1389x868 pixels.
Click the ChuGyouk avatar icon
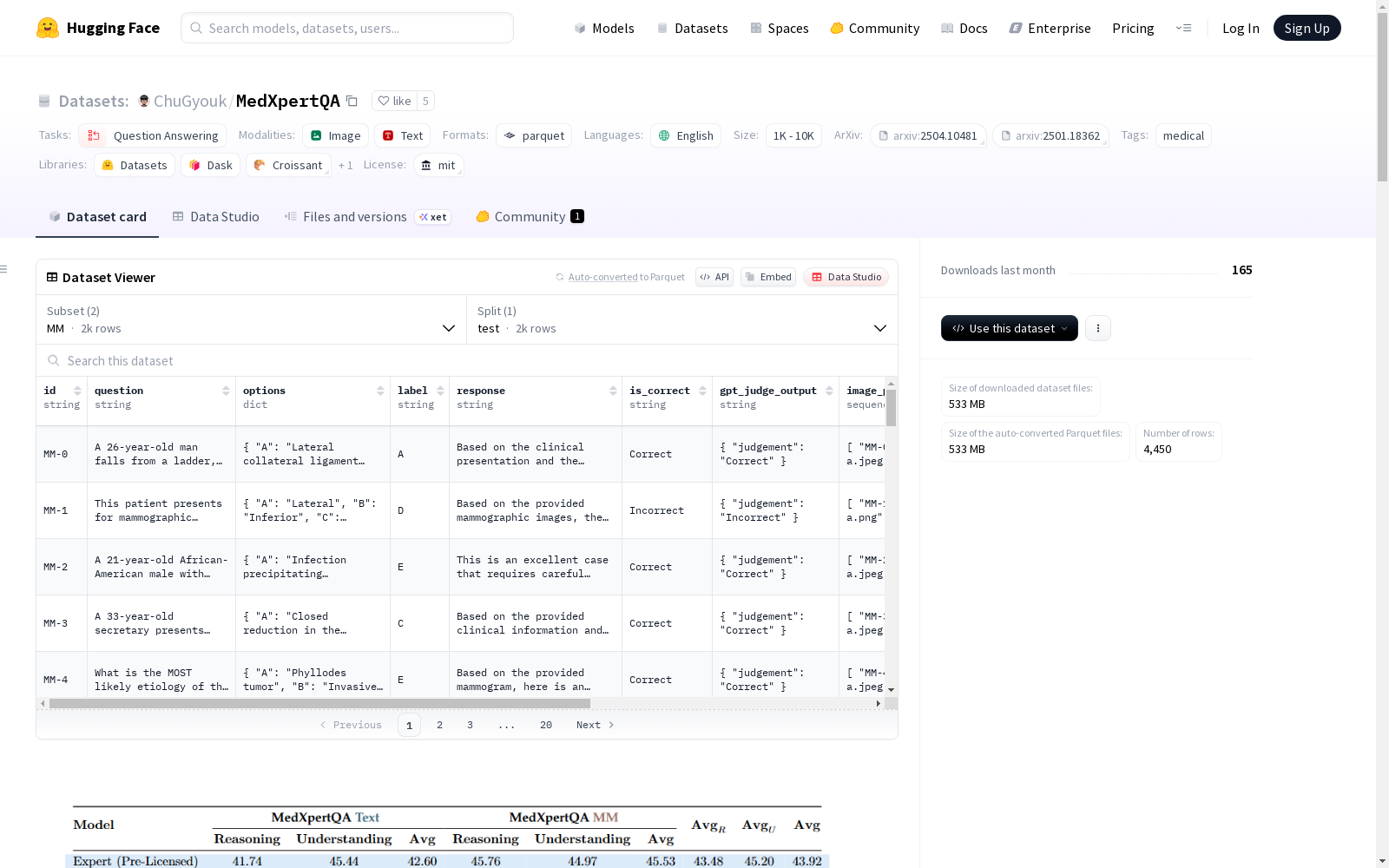click(144, 101)
